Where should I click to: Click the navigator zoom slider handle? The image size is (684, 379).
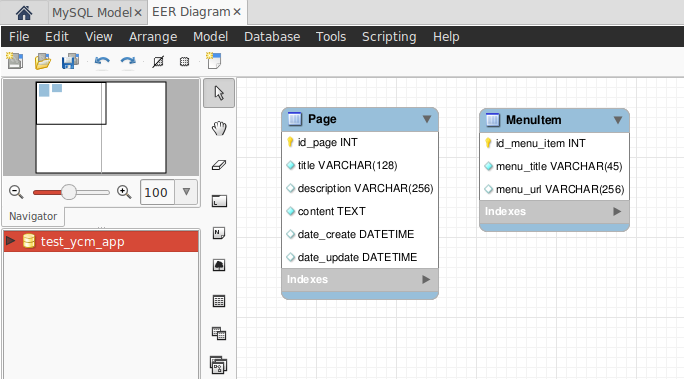[68, 192]
